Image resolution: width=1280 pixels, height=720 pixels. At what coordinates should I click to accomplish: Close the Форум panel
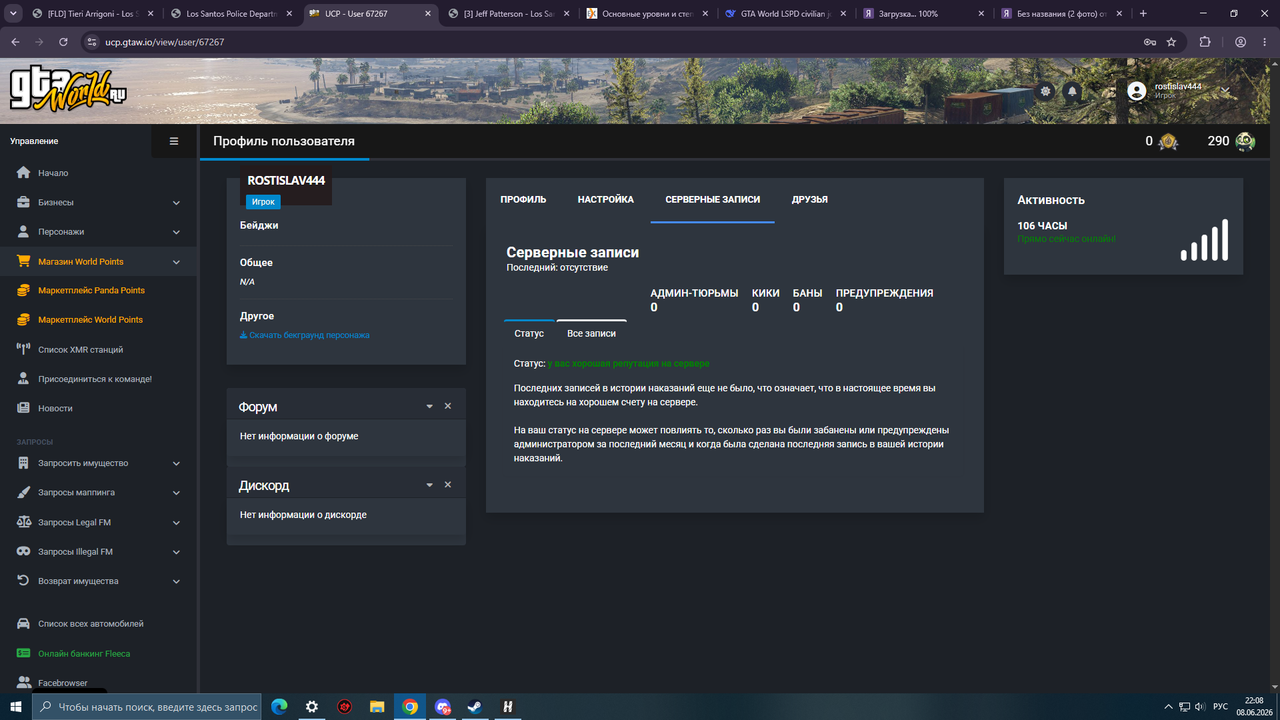point(448,406)
